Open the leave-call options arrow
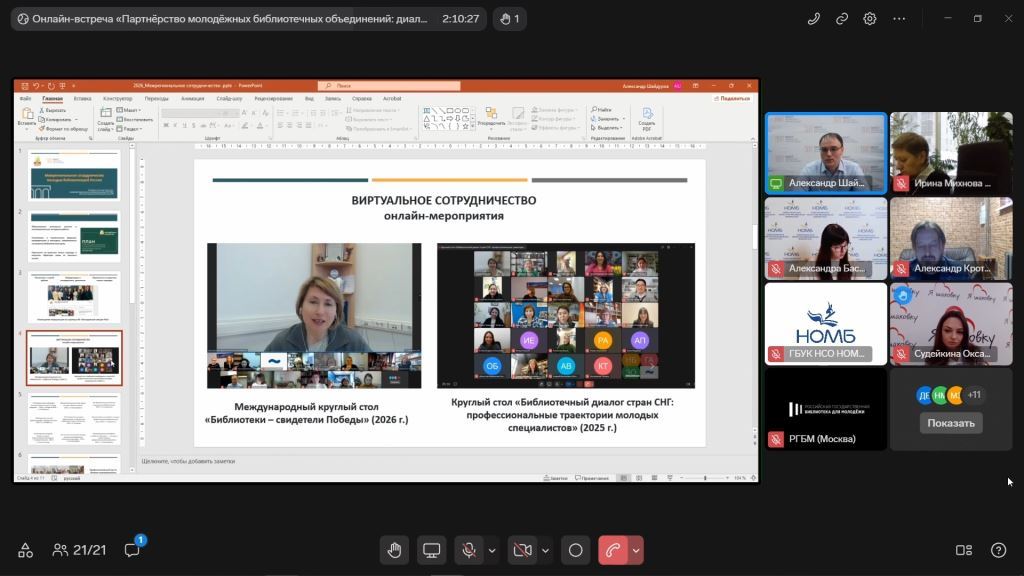Screen dimensions: 1024x576 [635, 551]
